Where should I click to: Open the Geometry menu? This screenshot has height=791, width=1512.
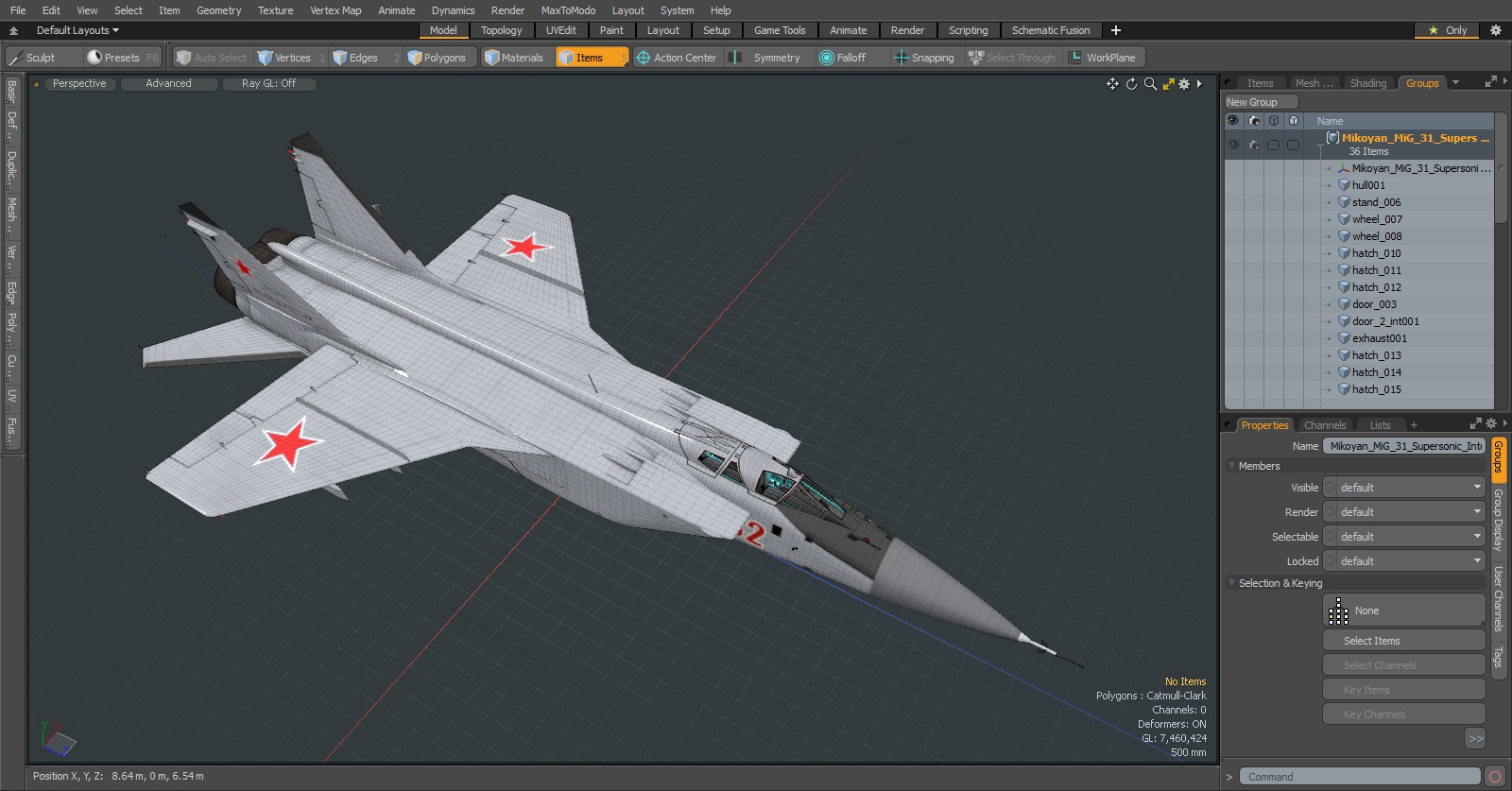pyautogui.click(x=218, y=10)
